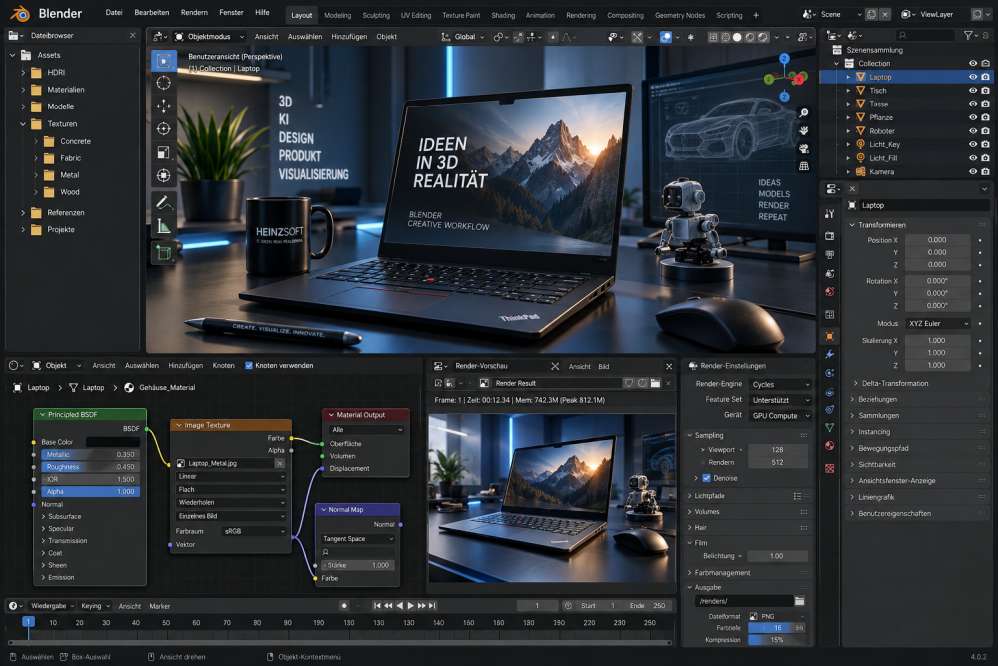
Task: Open the output folder browse icon
Action: [x=799, y=601]
